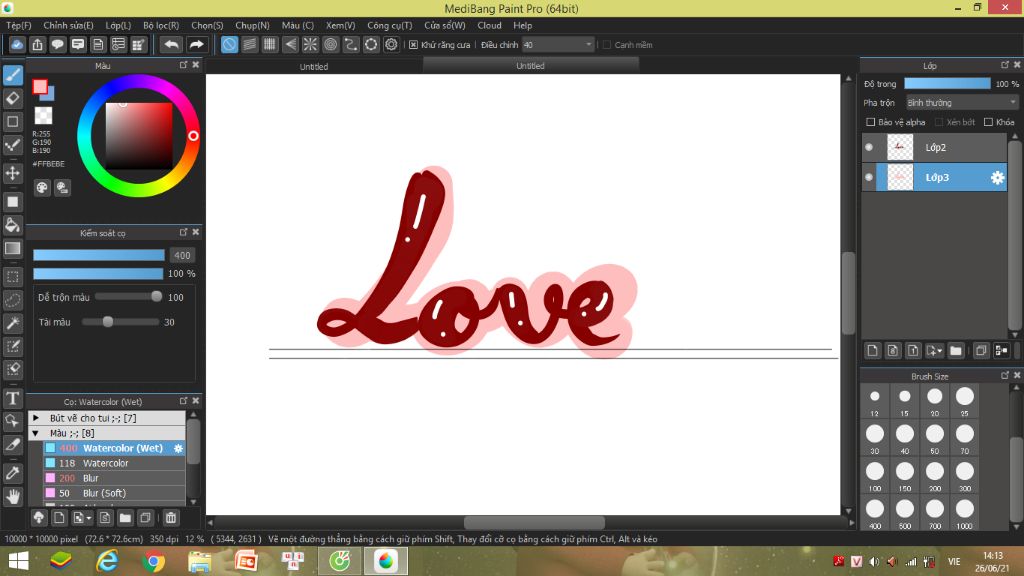The height and width of the screenshot is (576, 1024).
Task: Open the Lớp(L) menu
Action: coord(118,25)
